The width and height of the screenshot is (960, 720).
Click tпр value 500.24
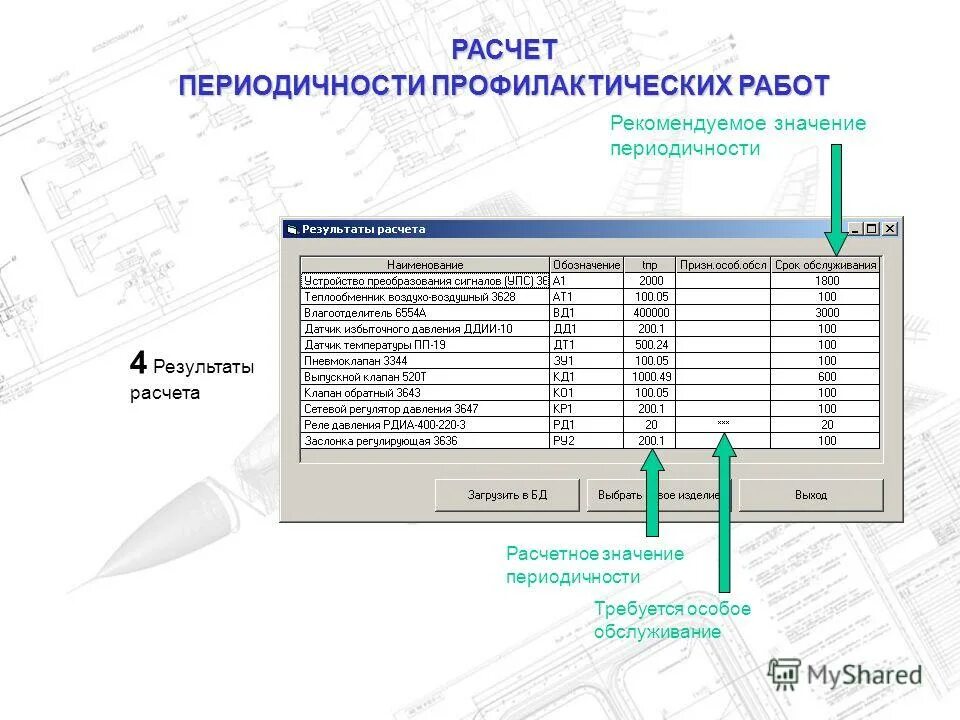coord(650,345)
